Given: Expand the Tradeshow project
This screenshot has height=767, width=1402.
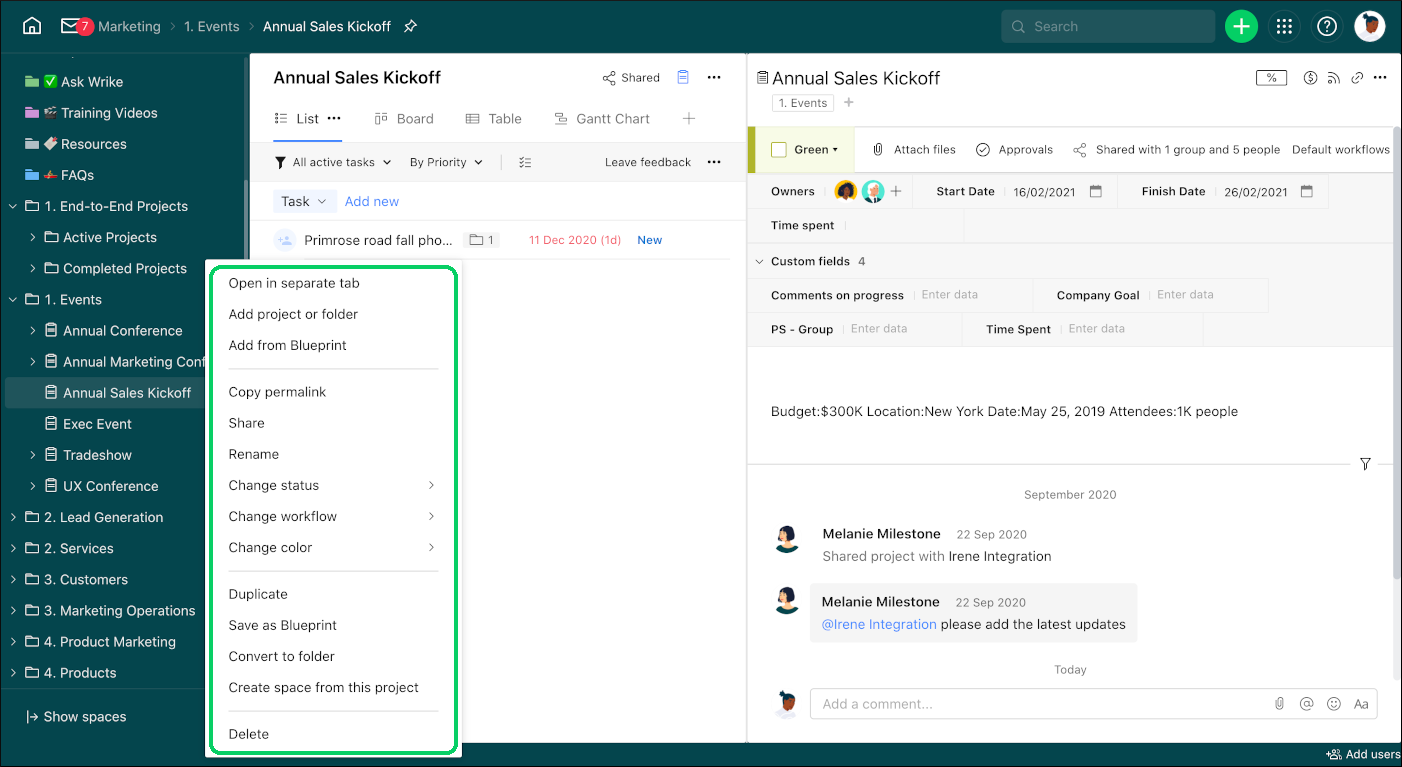Looking at the screenshot, I should [33, 455].
